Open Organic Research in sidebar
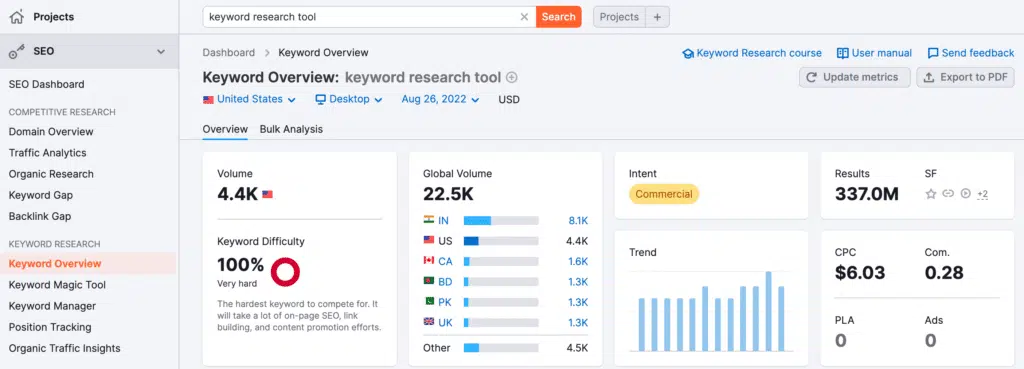The height and width of the screenshot is (369, 1024). point(51,174)
